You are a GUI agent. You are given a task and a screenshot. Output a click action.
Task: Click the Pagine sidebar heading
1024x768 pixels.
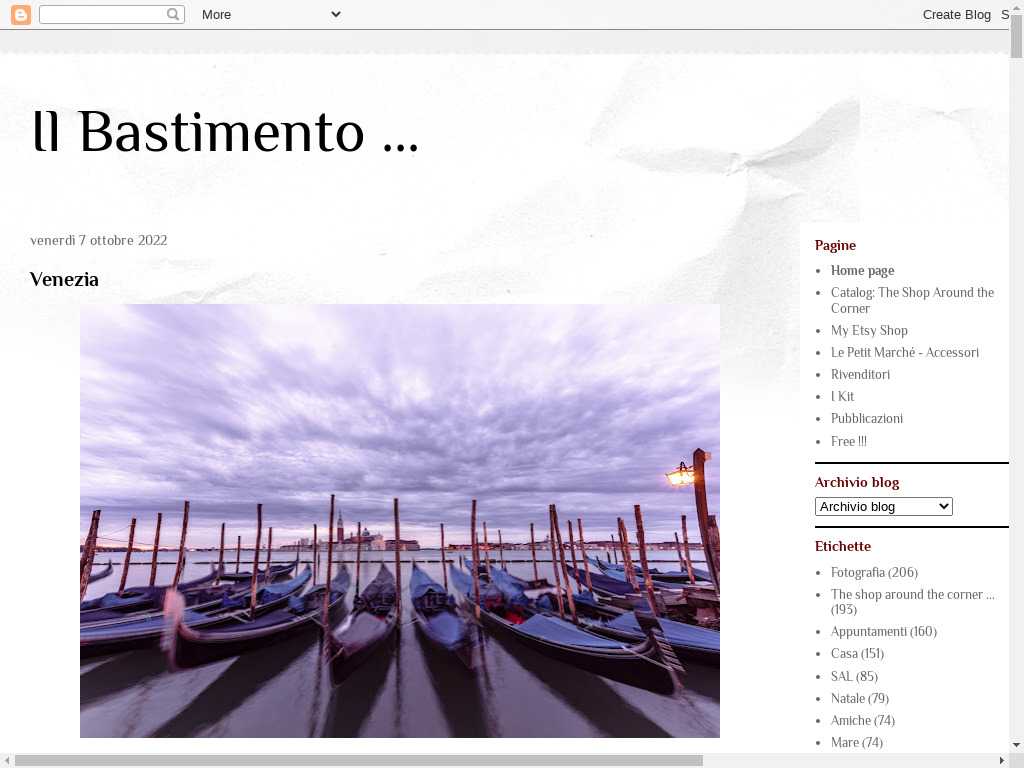pos(835,246)
